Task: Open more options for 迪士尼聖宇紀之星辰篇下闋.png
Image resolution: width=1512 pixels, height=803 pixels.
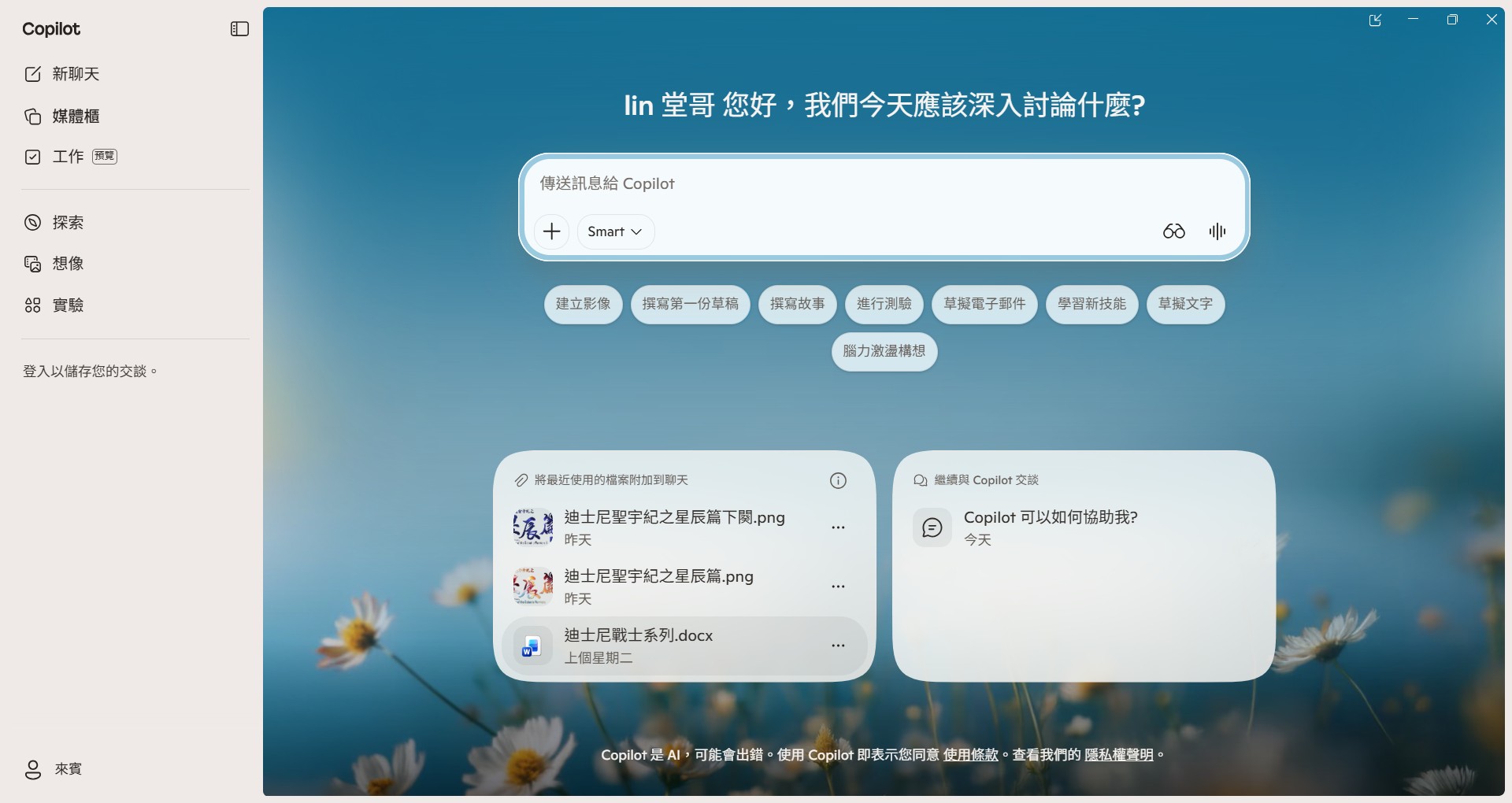Action: [x=838, y=527]
